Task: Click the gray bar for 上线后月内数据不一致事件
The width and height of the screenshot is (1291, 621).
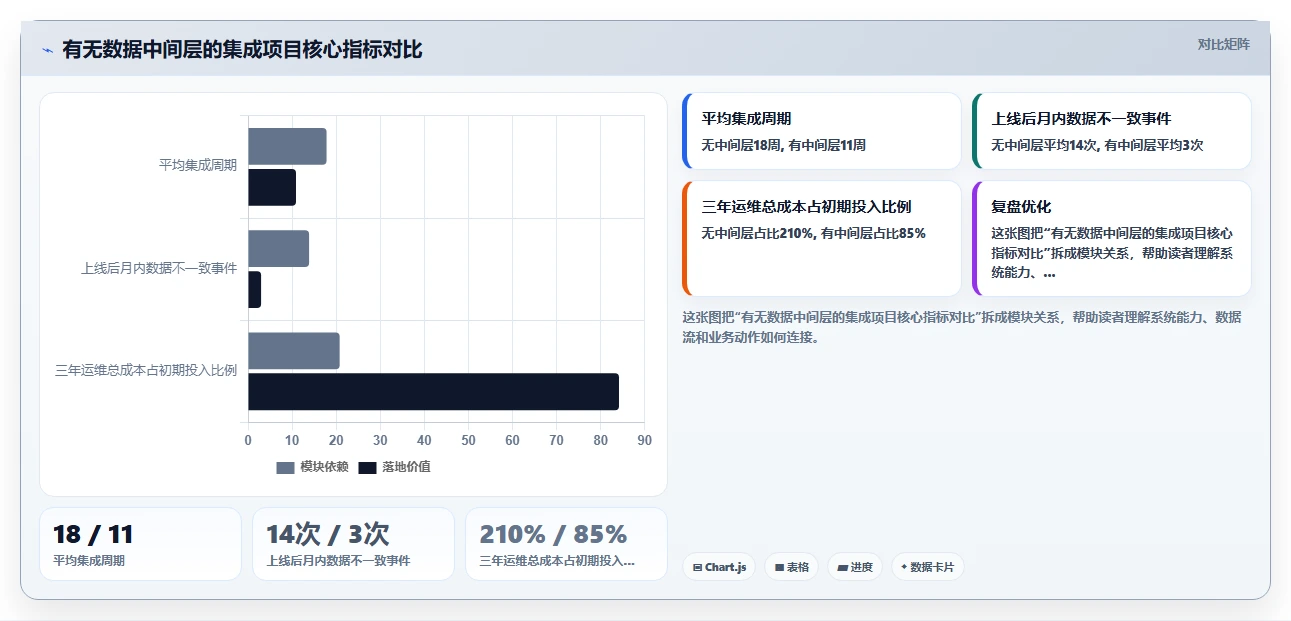Action: (x=278, y=248)
